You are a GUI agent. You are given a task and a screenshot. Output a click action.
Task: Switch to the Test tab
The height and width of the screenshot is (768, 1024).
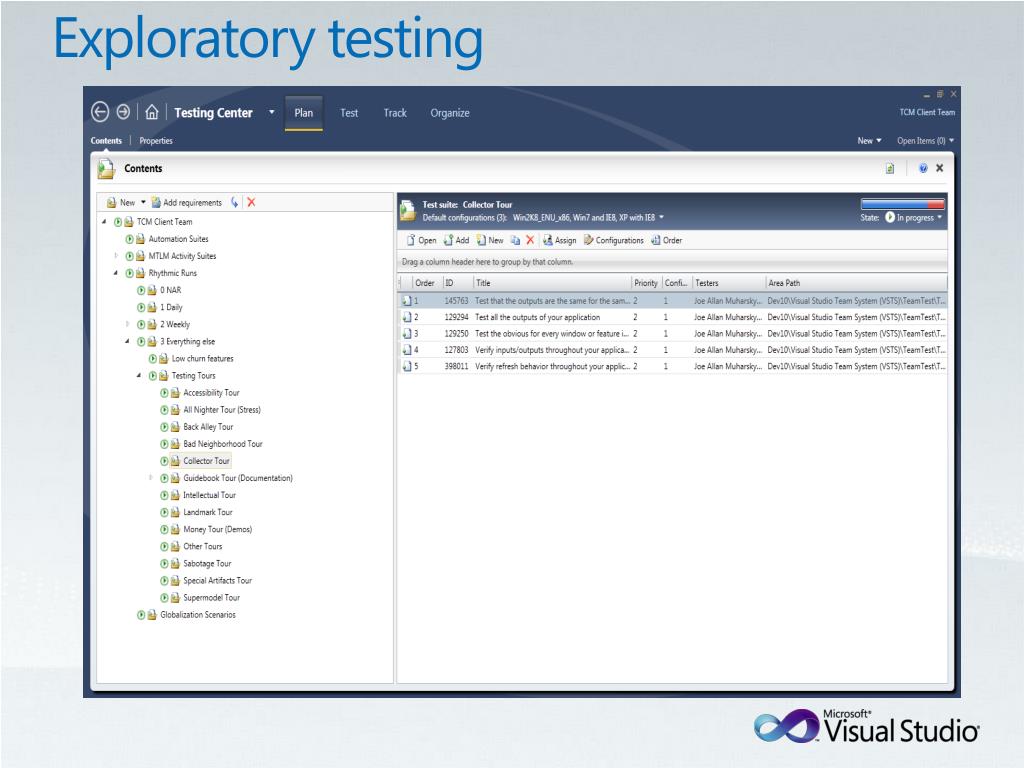349,113
